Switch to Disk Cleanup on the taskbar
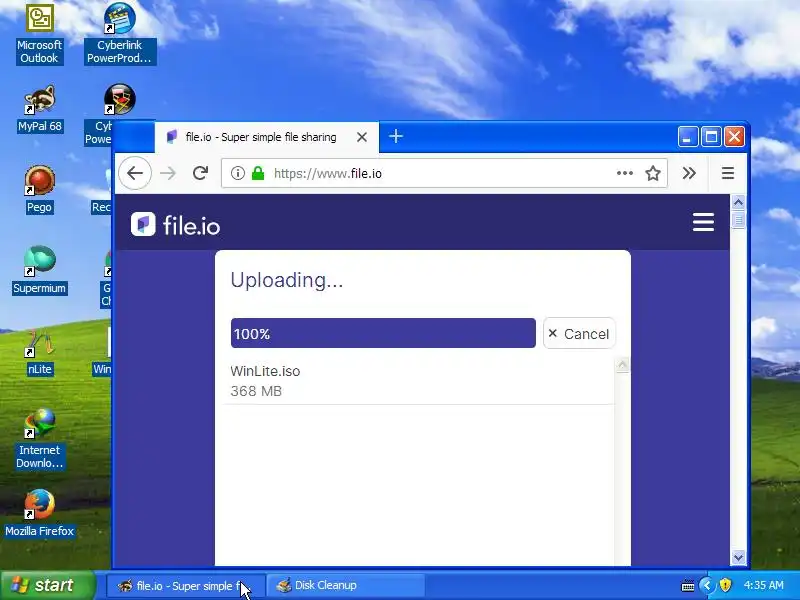 (x=346, y=586)
